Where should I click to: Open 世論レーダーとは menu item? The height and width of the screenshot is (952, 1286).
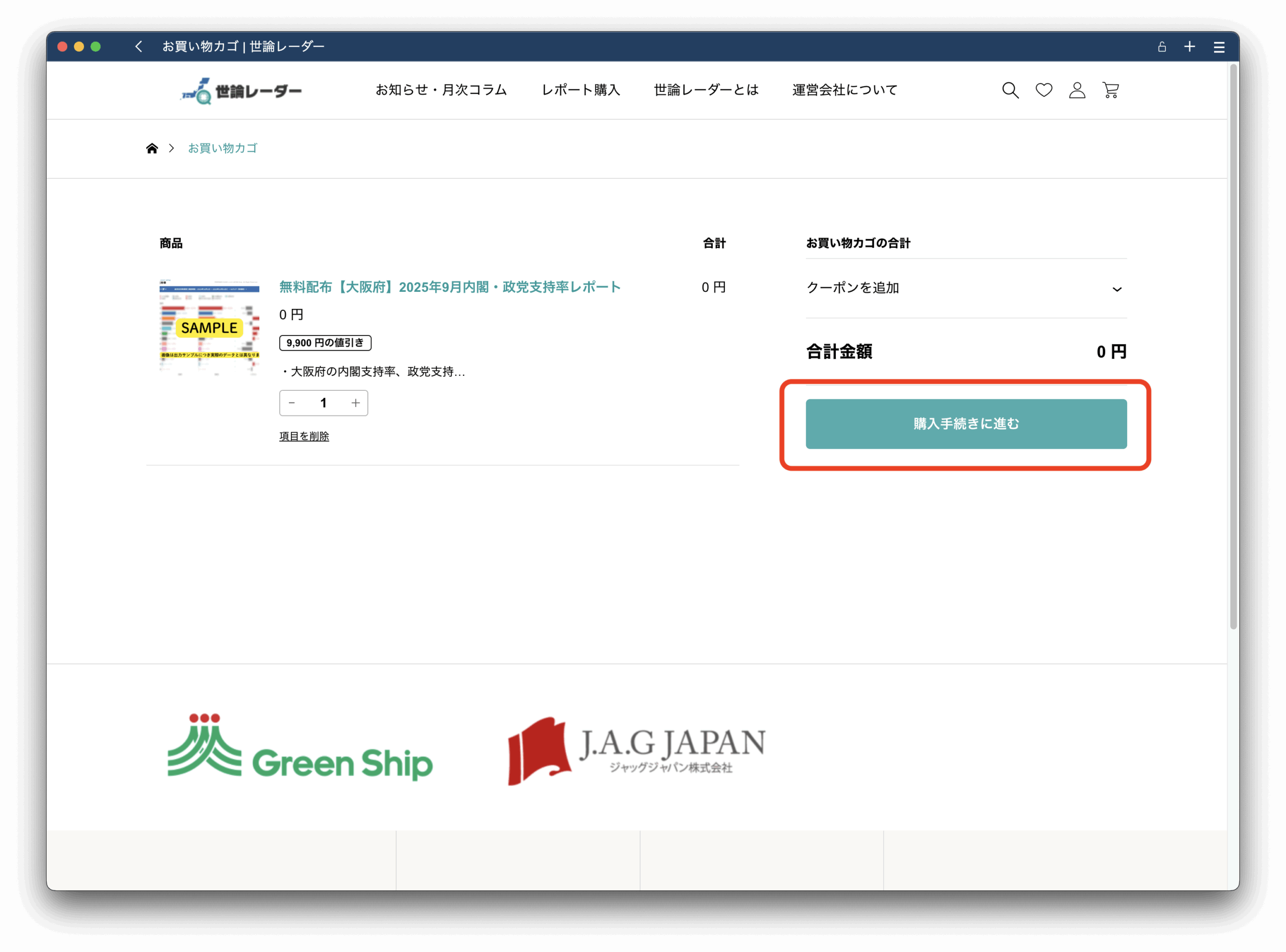click(706, 90)
